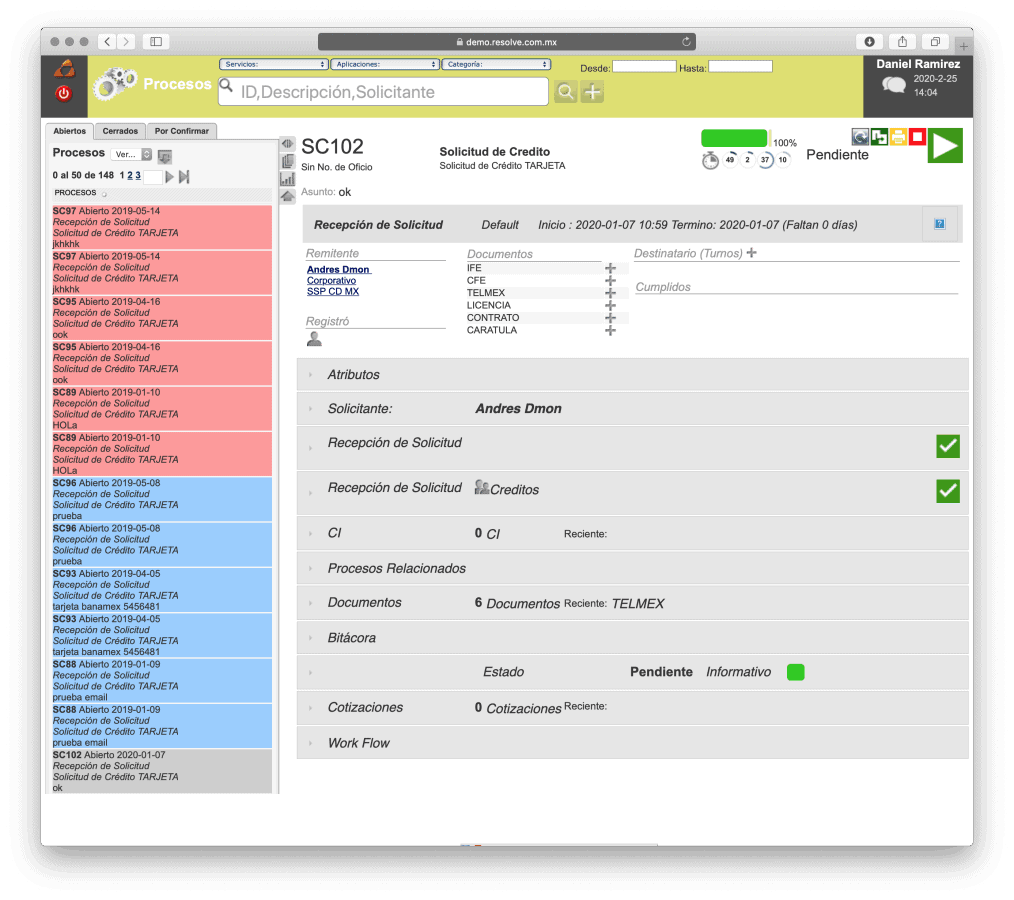
Task: Toggle first Recepción de Solicitud green checkbox
Action: click(947, 446)
